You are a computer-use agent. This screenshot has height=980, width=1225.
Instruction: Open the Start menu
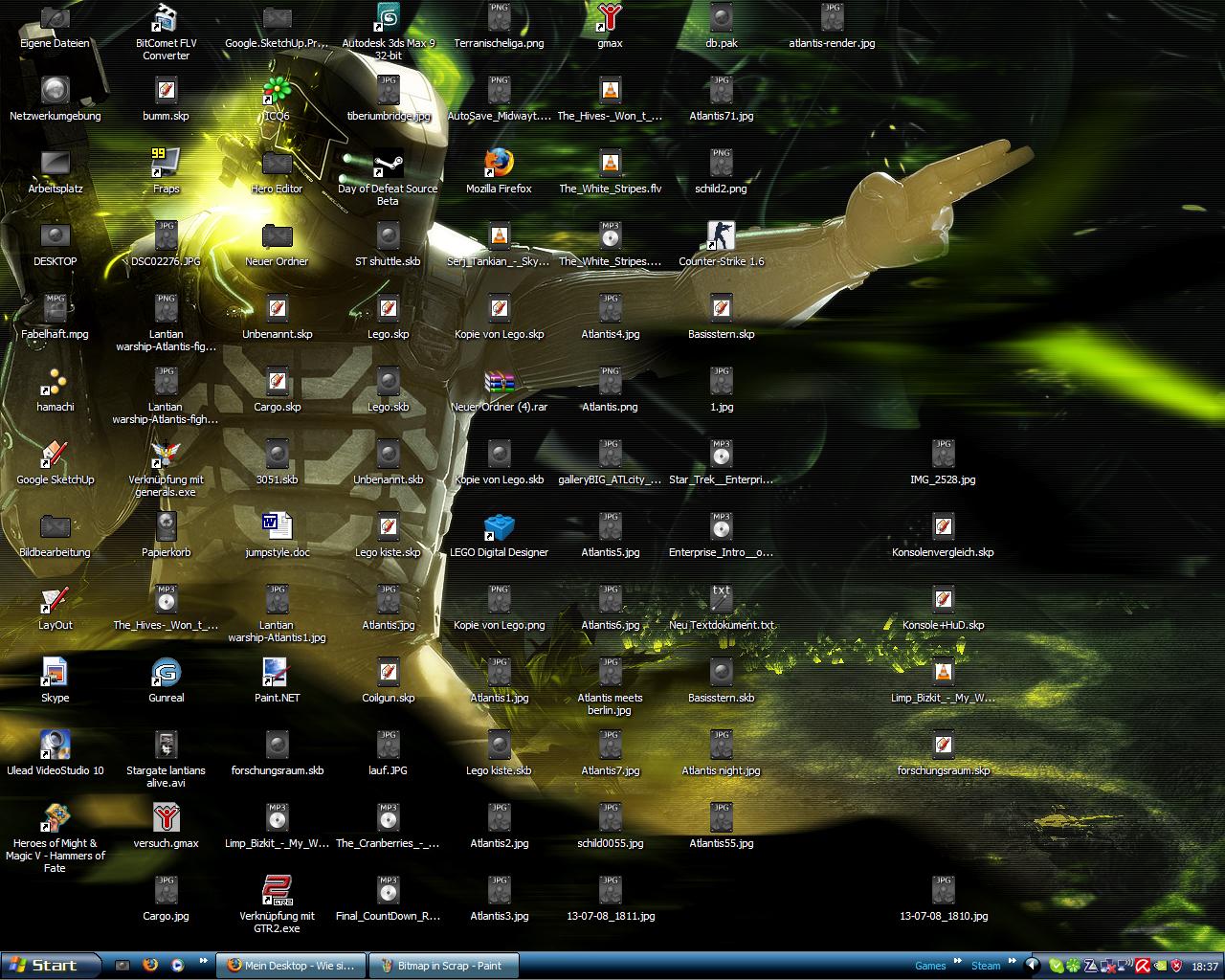click(x=52, y=966)
